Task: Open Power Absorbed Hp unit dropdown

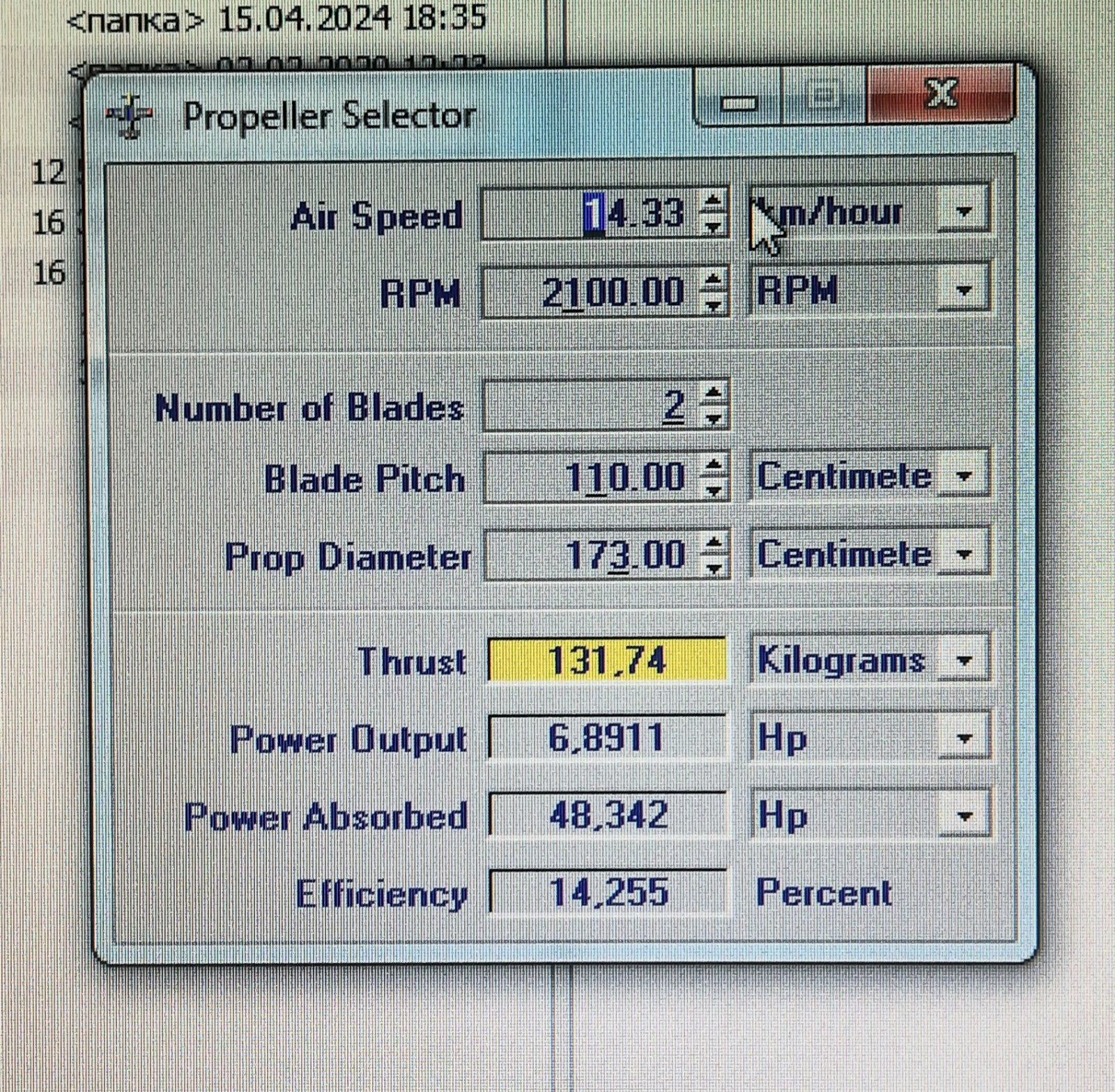Action: pyautogui.click(x=964, y=815)
